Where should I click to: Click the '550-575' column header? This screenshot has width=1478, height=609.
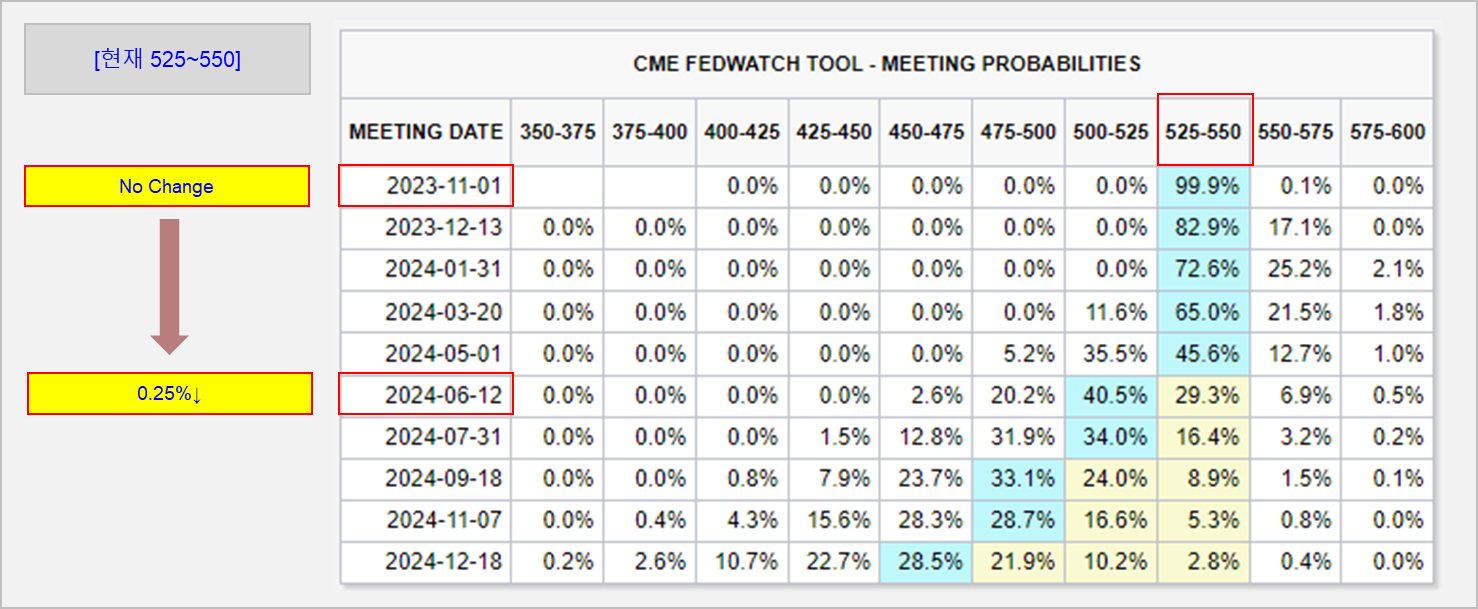click(1296, 132)
